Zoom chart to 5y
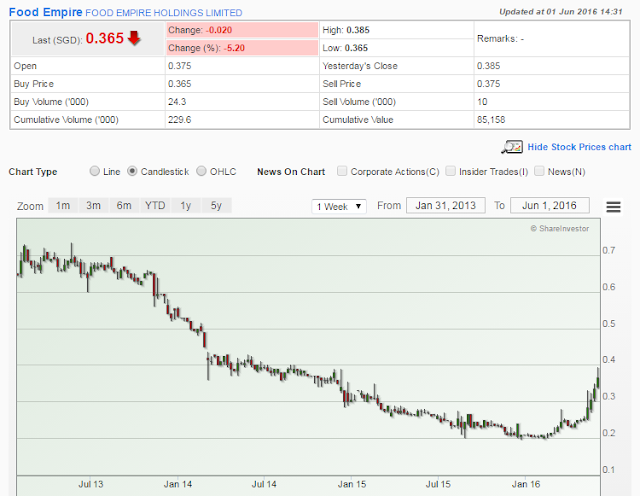 point(216,205)
